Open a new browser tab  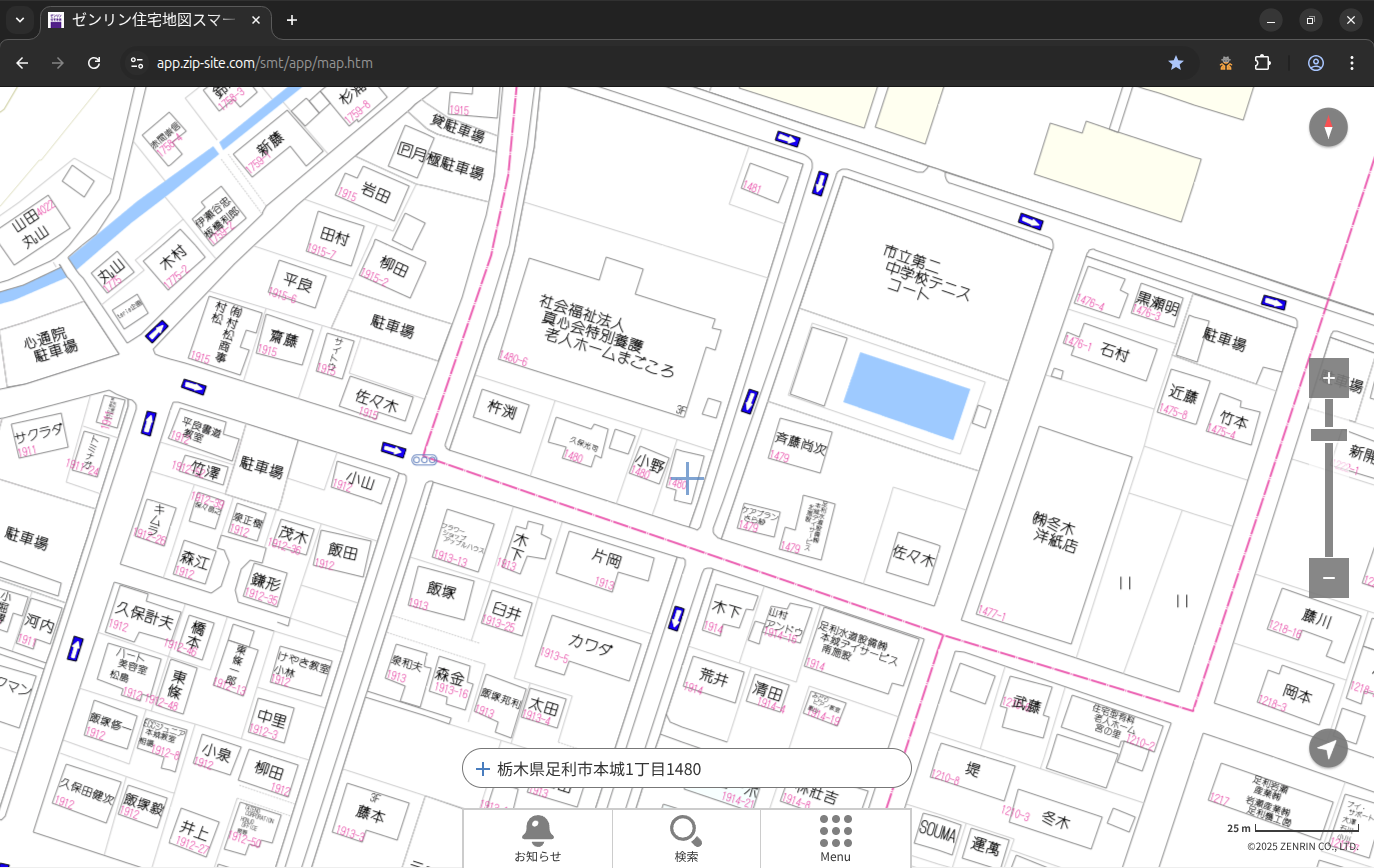[x=292, y=20]
